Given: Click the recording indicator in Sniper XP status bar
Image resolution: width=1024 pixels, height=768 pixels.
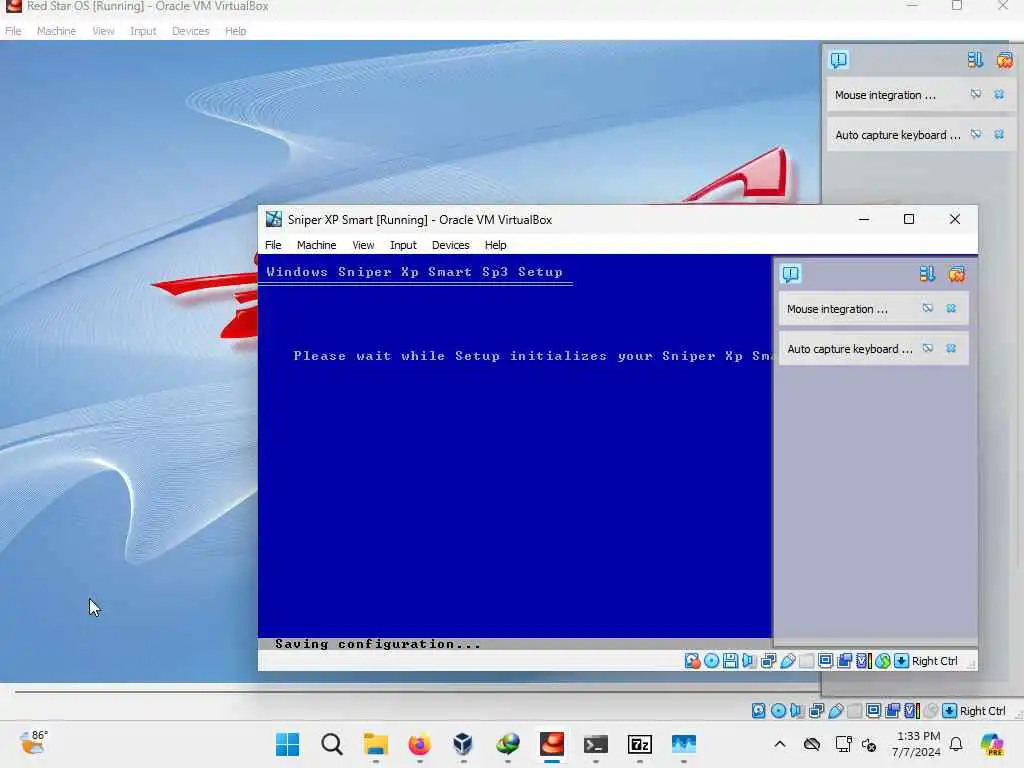Looking at the screenshot, I should pyautogui.click(x=844, y=661).
